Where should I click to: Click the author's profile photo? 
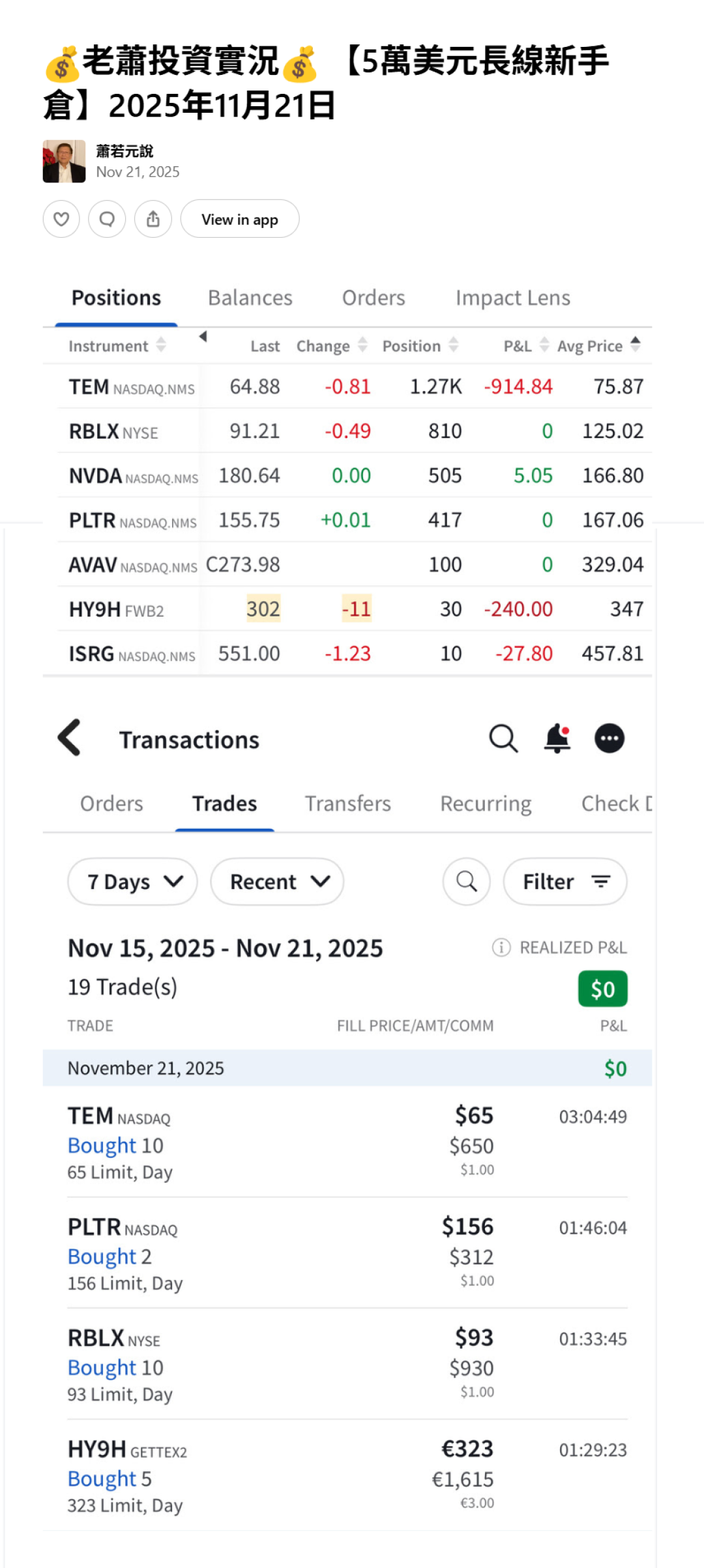click(64, 162)
